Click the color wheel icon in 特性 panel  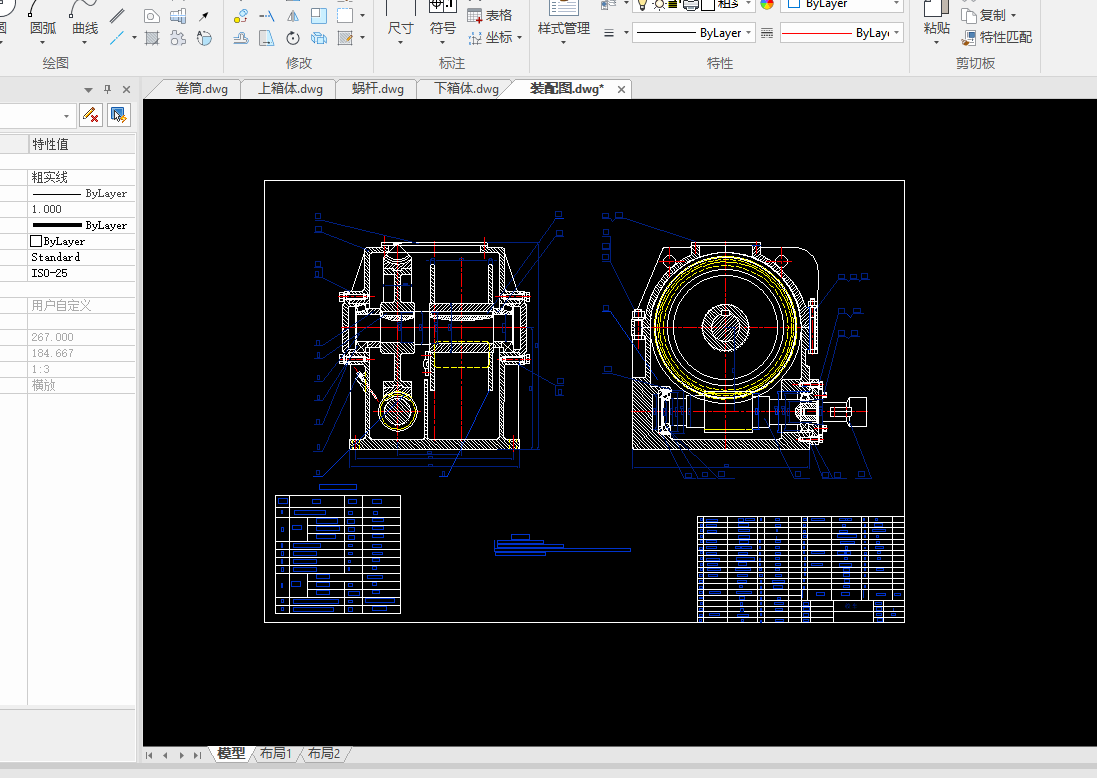767,4
